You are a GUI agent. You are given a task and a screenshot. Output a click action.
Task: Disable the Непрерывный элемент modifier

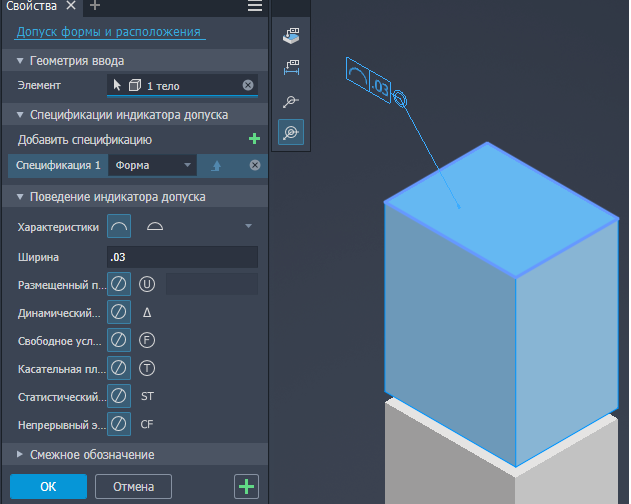[119, 424]
